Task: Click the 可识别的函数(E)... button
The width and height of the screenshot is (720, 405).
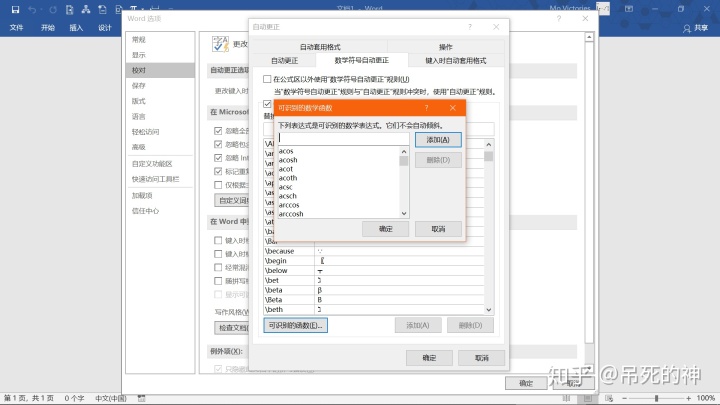Action: (x=296, y=325)
